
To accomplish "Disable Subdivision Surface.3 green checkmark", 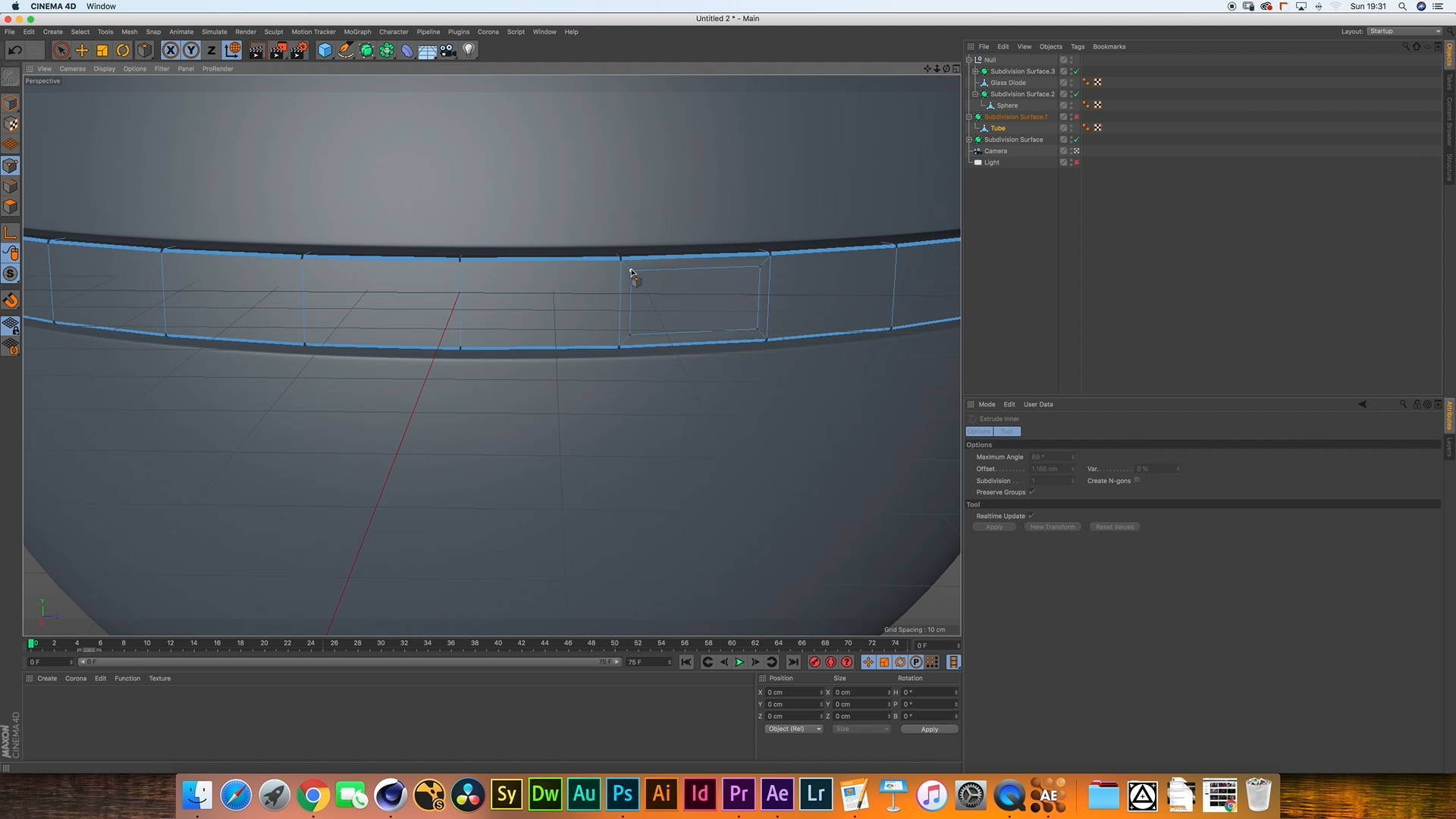I will click(1077, 71).
